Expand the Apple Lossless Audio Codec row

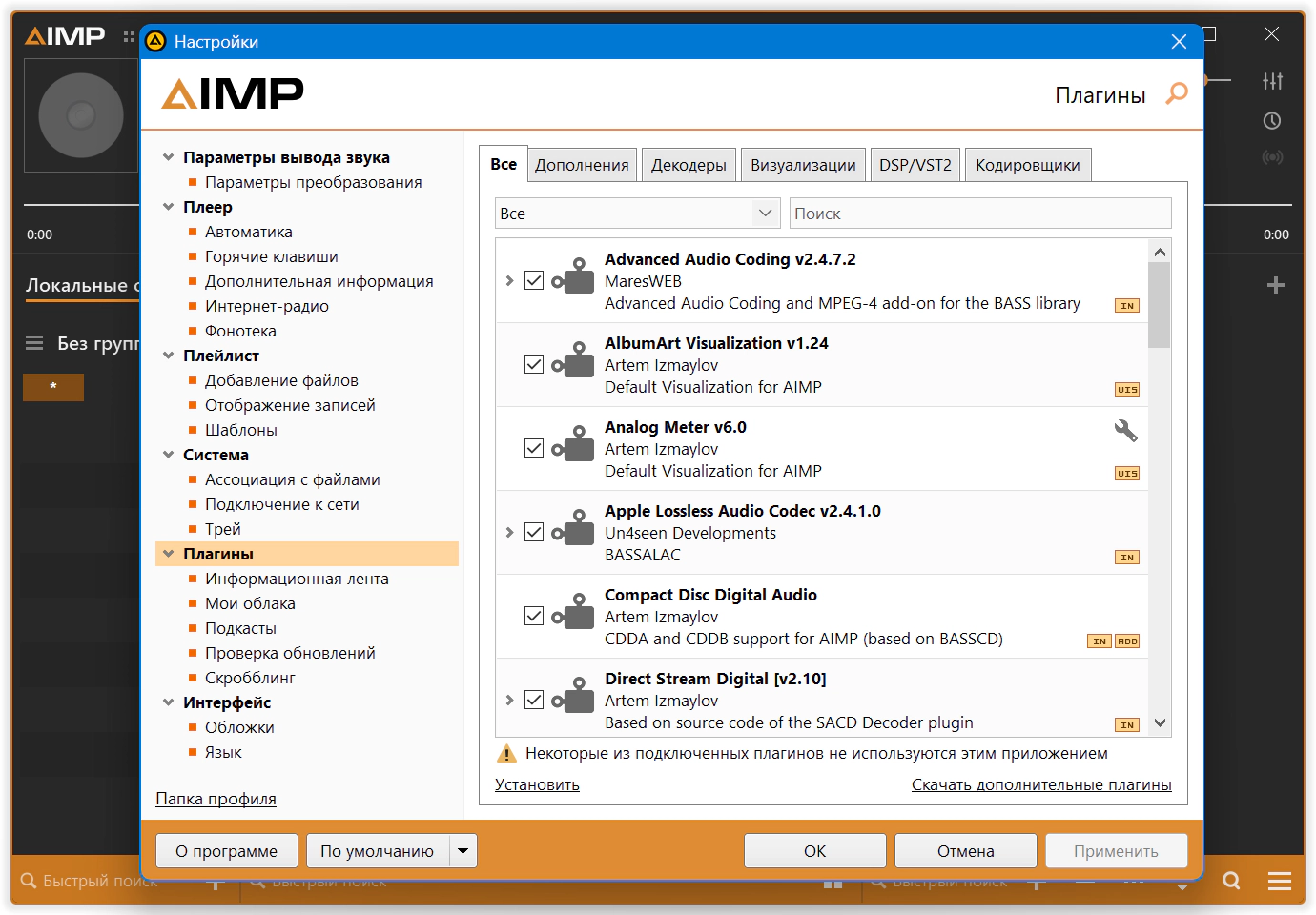pyautogui.click(x=509, y=532)
